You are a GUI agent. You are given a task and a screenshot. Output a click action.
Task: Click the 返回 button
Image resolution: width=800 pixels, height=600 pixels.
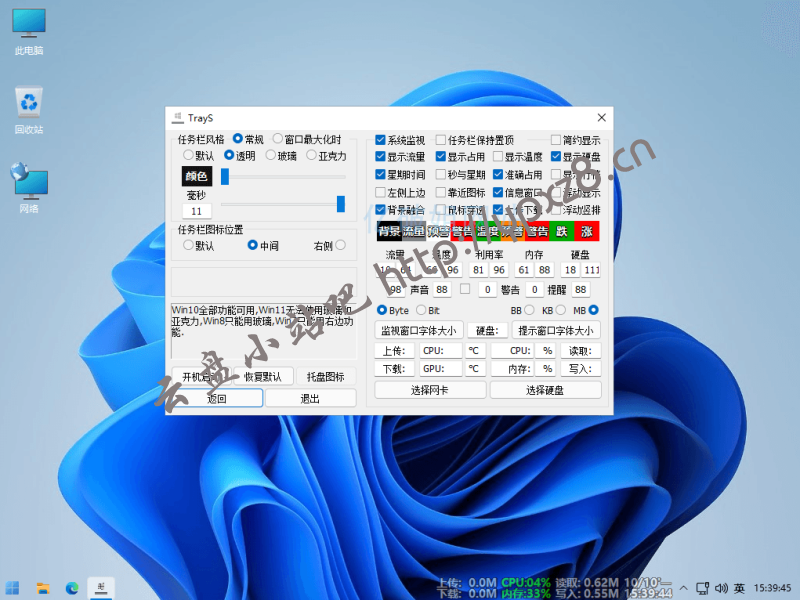pyautogui.click(x=217, y=398)
